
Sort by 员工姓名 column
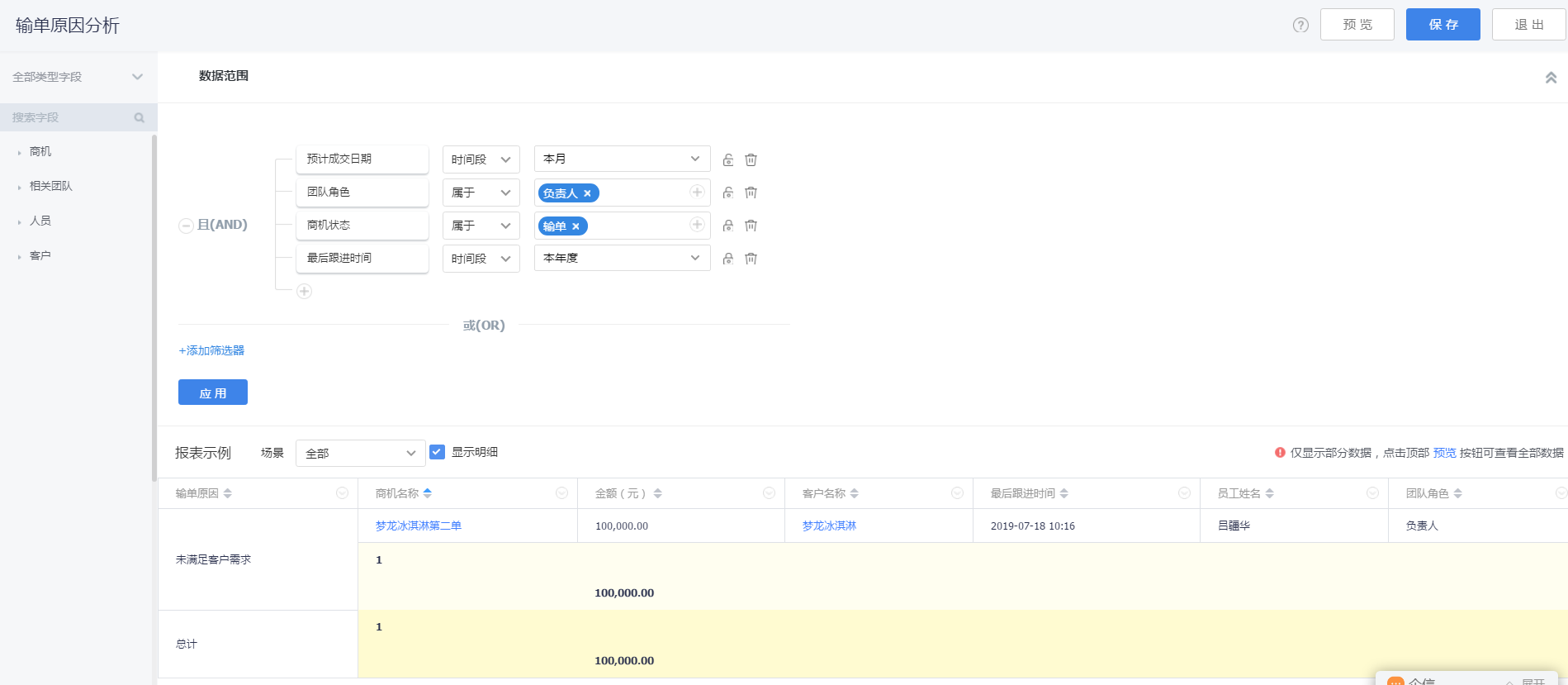1270,493
